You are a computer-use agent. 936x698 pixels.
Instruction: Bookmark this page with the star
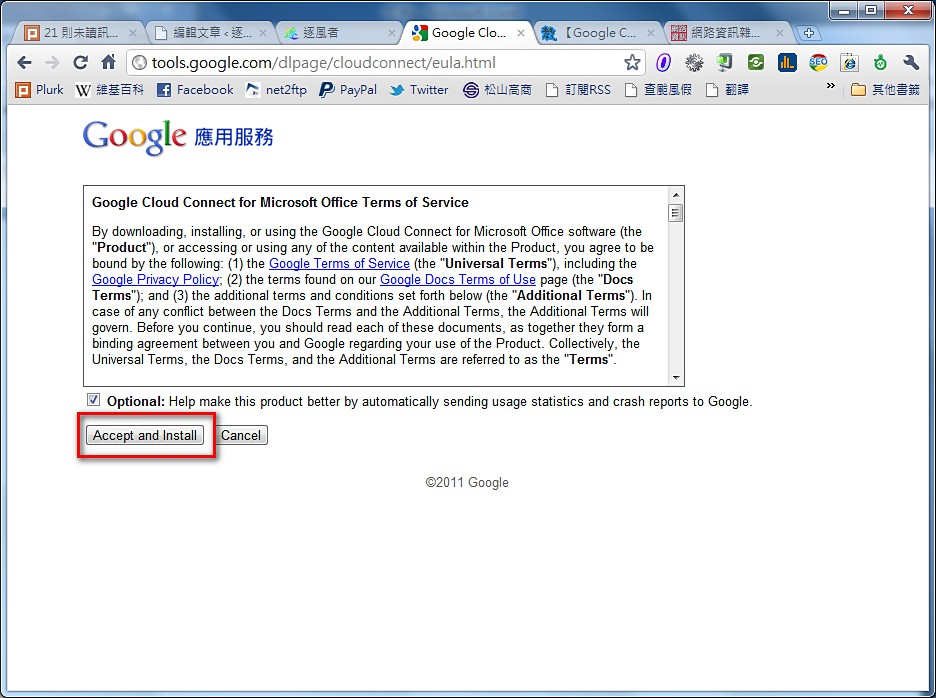tap(632, 62)
